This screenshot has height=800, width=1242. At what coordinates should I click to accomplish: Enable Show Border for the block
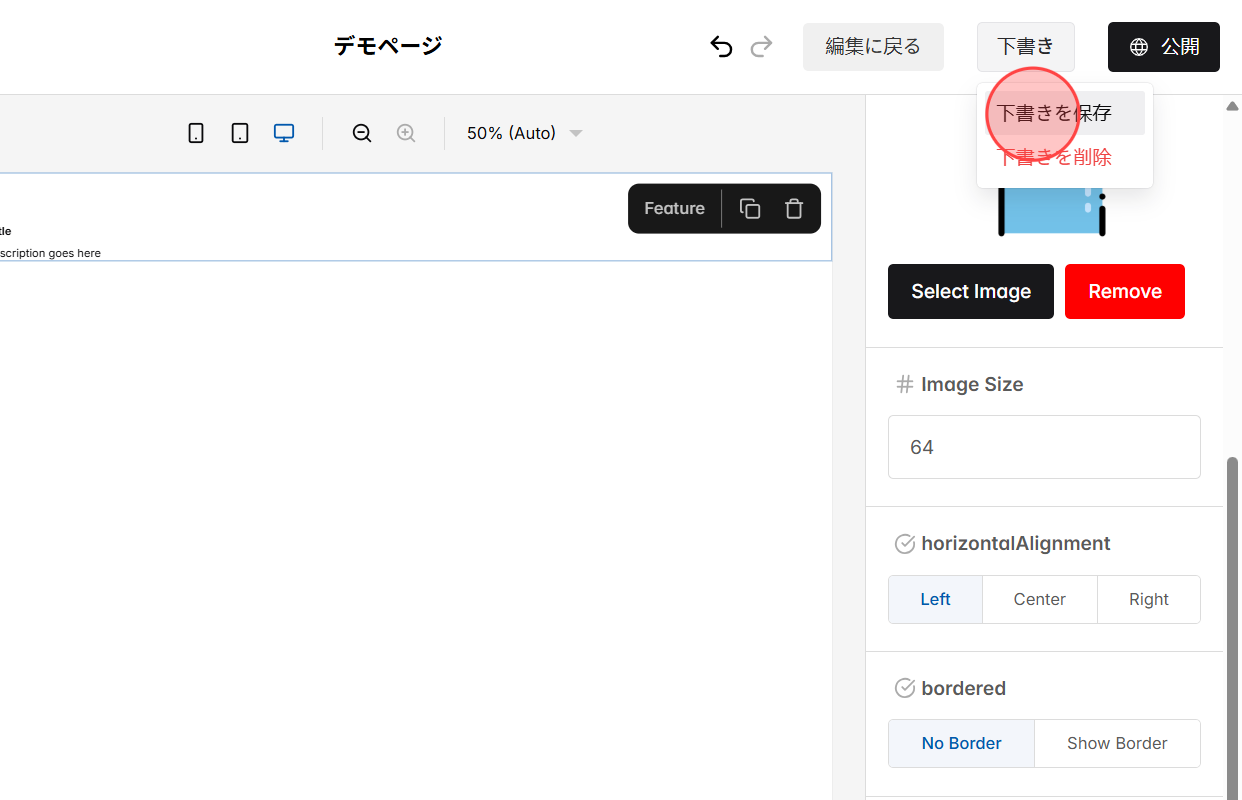pyautogui.click(x=1117, y=743)
